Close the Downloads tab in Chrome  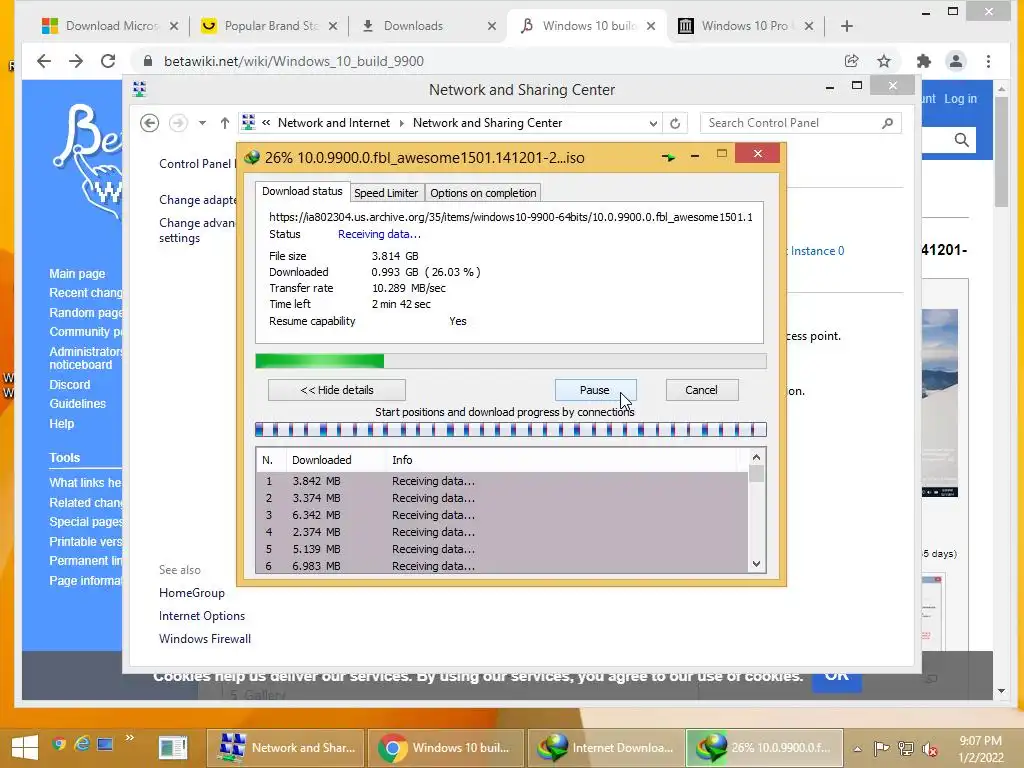click(492, 26)
